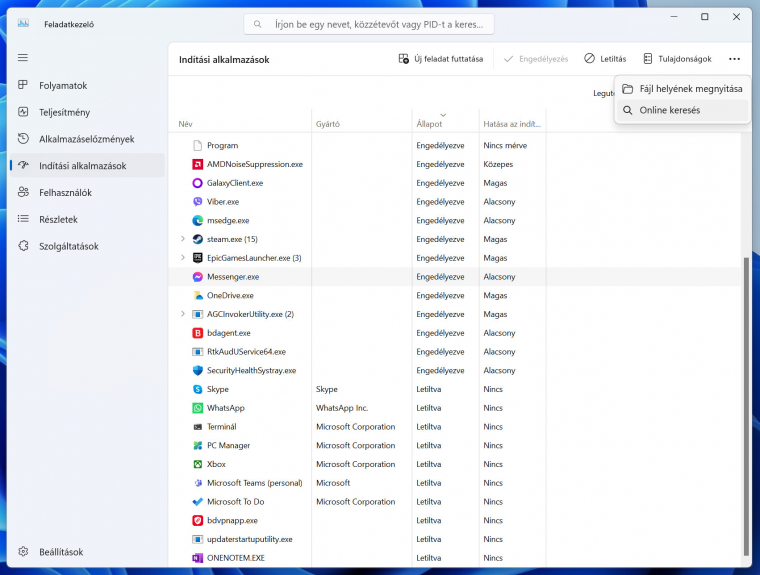Open the Felhasználók page
The height and width of the screenshot is (575, 760).
(x=87, y=192)
